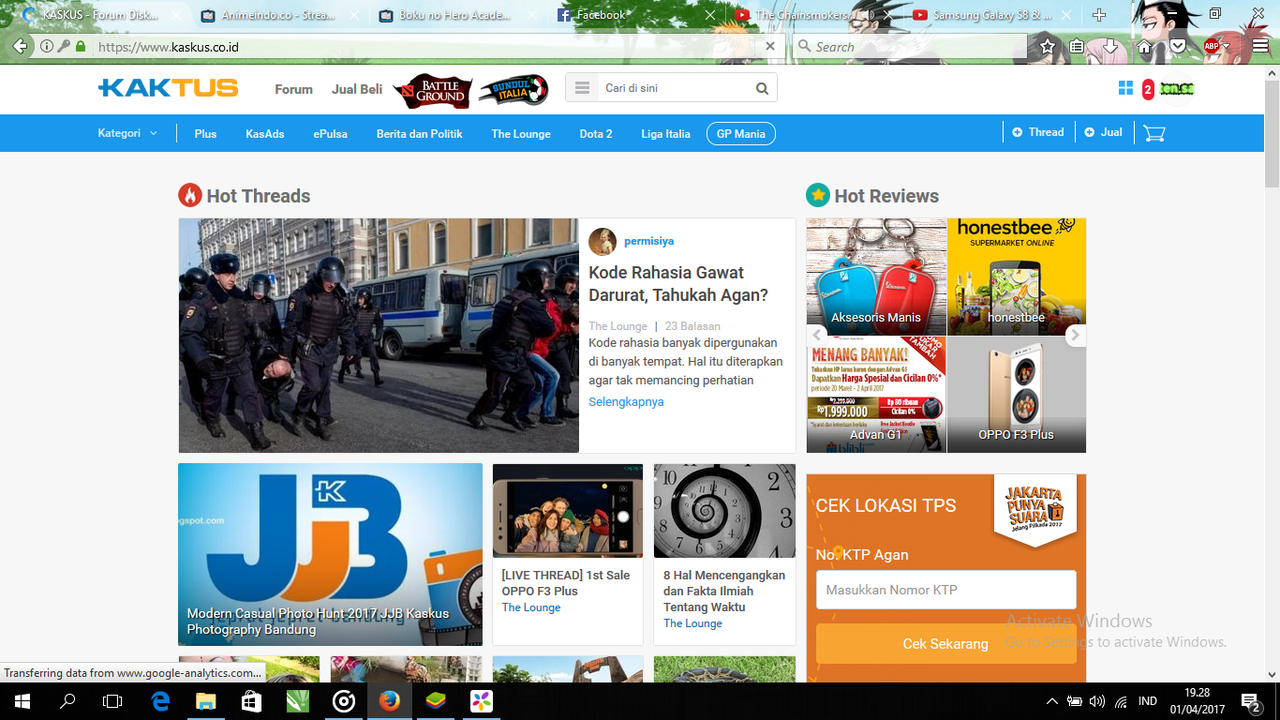Open the shopping cart icon
This screenshot has width=1280, height=720.
pos(1154,133)
